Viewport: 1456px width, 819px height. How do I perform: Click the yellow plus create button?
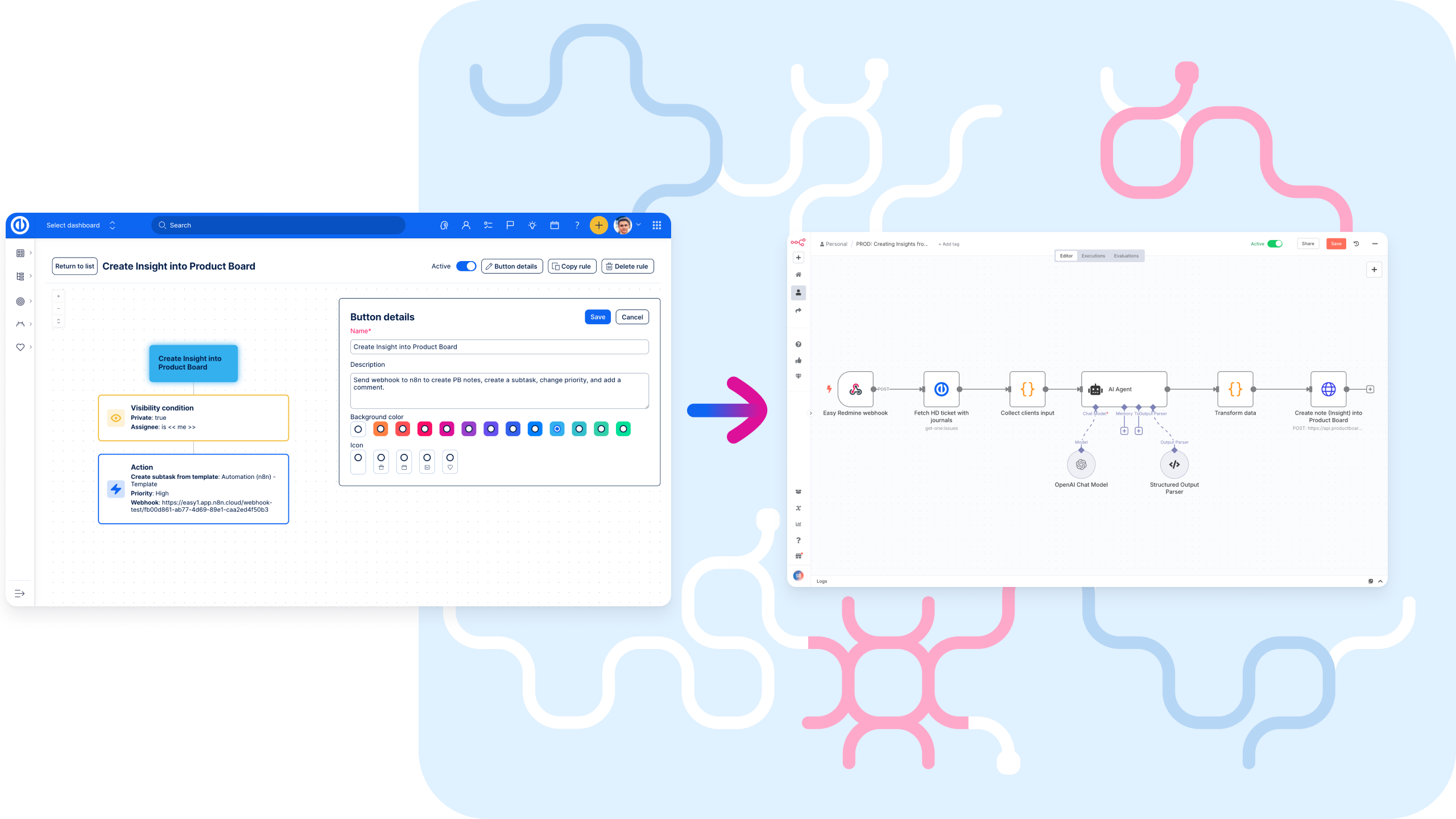pos(598,225)
